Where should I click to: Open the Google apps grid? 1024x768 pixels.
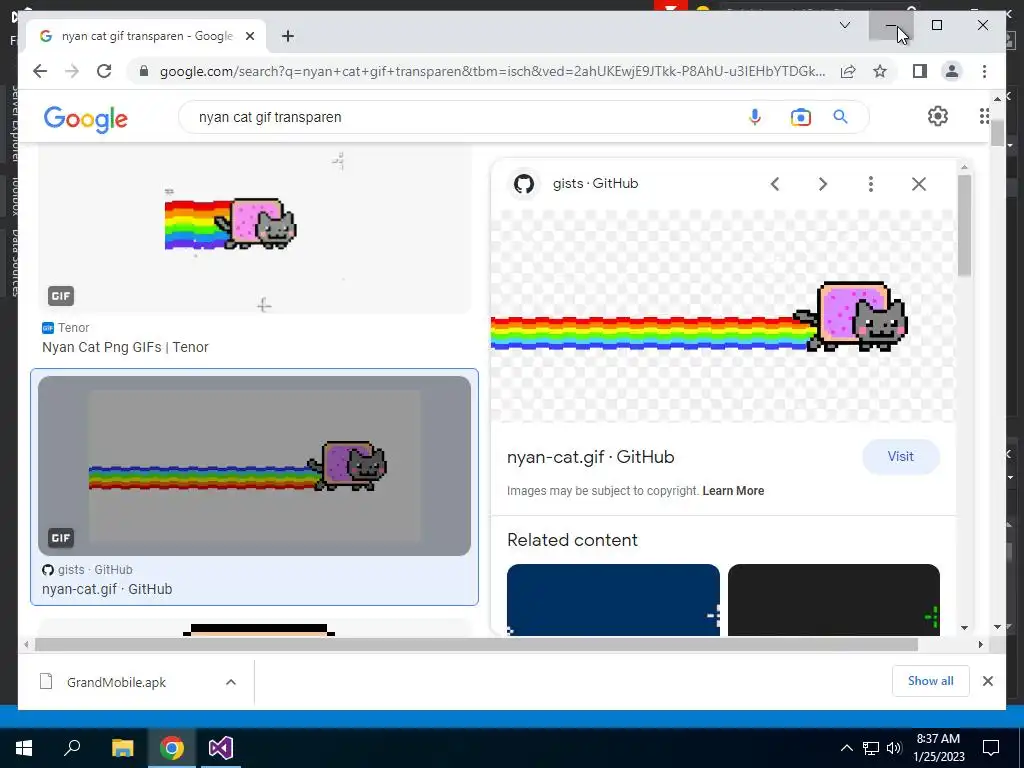[984, 116]
